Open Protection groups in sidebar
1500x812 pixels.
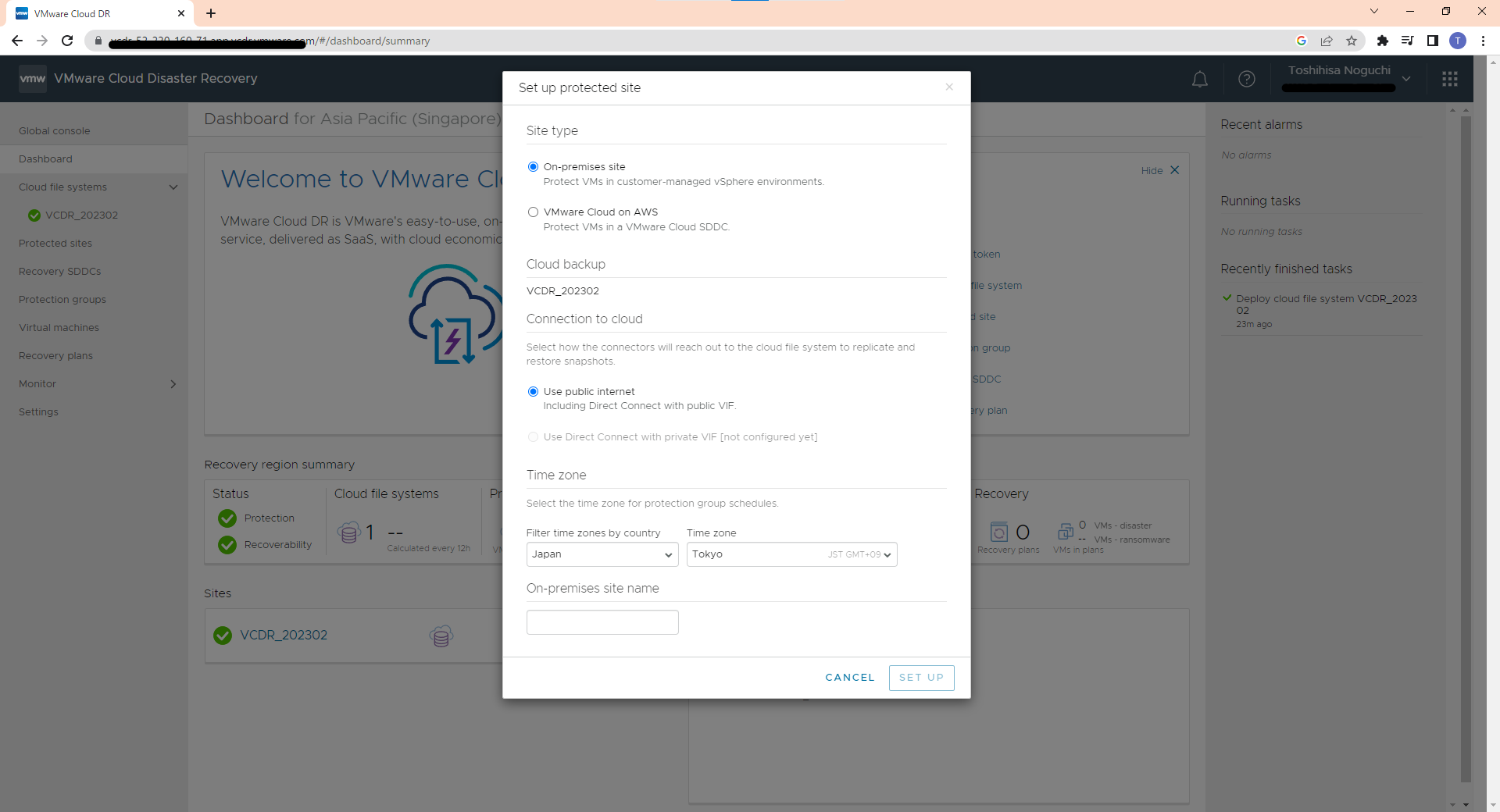coord(62,300)
